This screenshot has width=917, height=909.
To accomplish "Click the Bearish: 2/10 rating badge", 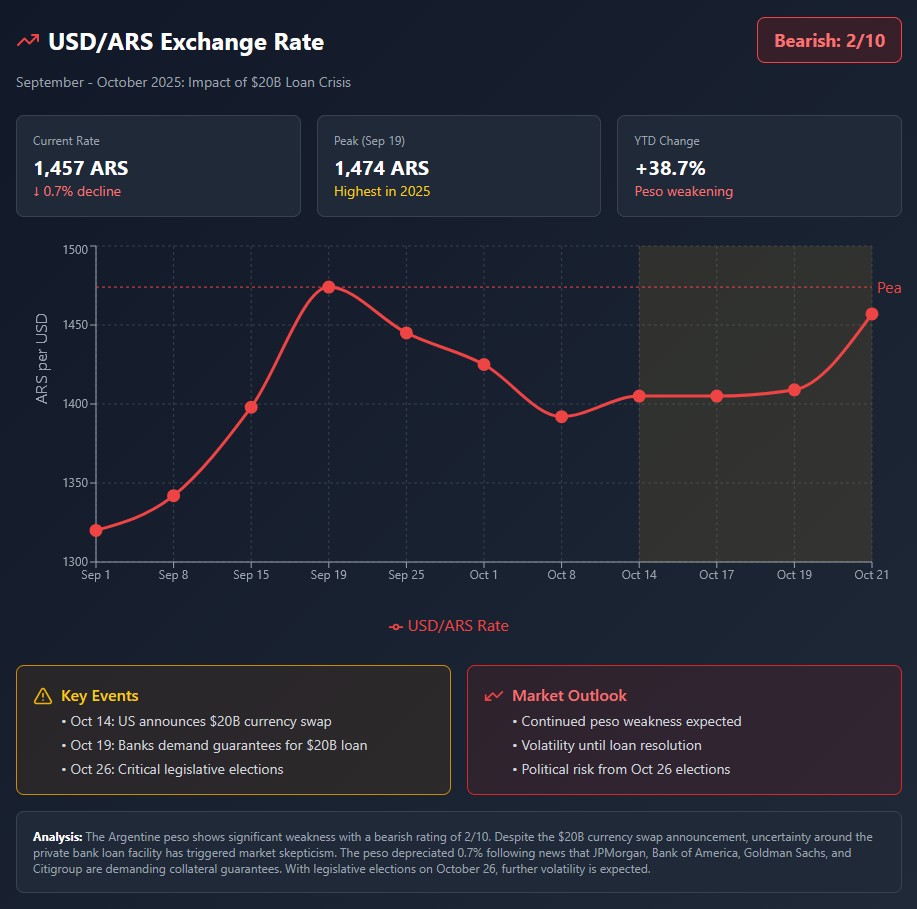I will click(x=829, y=39).
